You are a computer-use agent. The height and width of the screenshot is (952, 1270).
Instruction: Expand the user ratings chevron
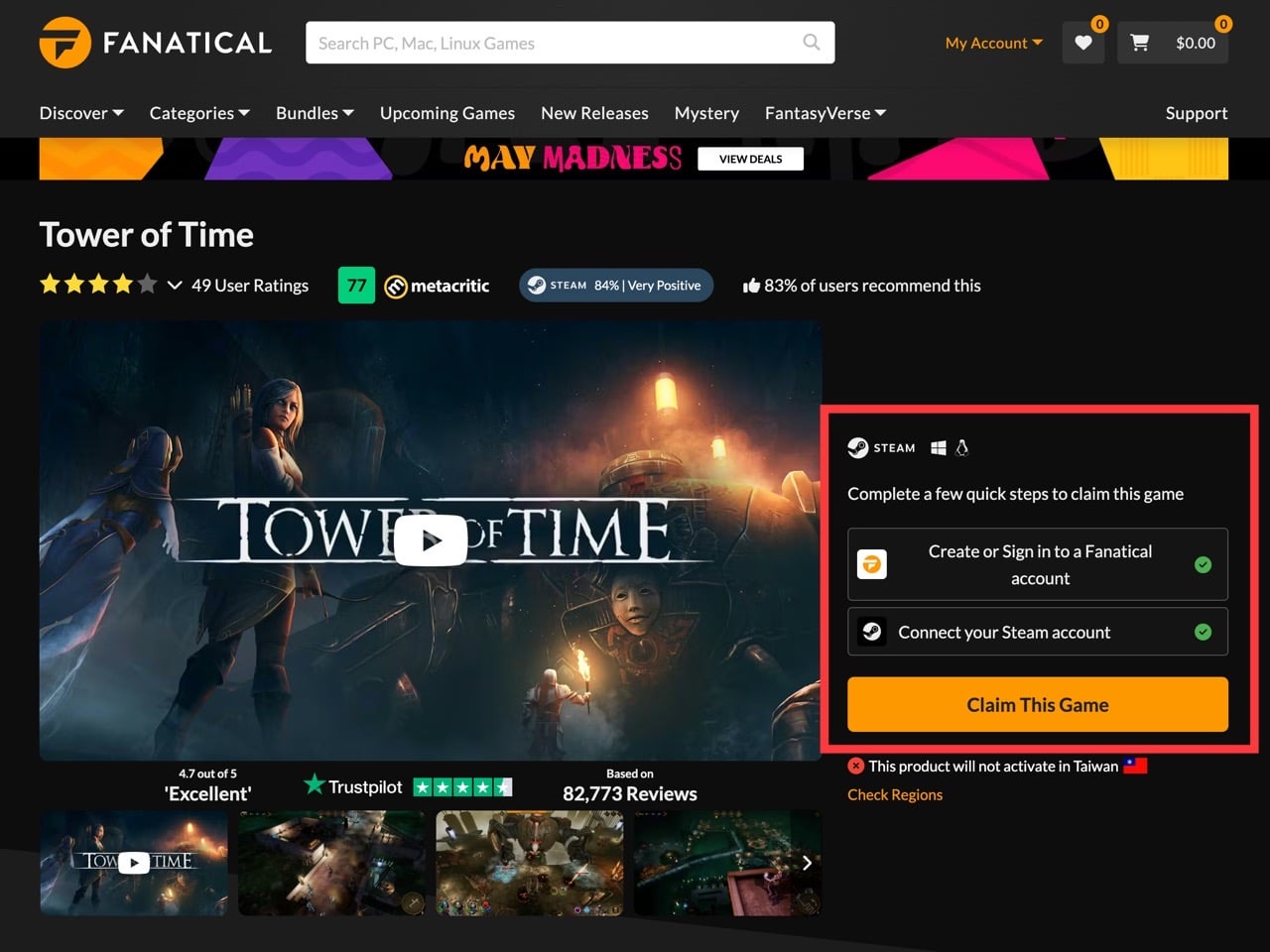[175, 286]
